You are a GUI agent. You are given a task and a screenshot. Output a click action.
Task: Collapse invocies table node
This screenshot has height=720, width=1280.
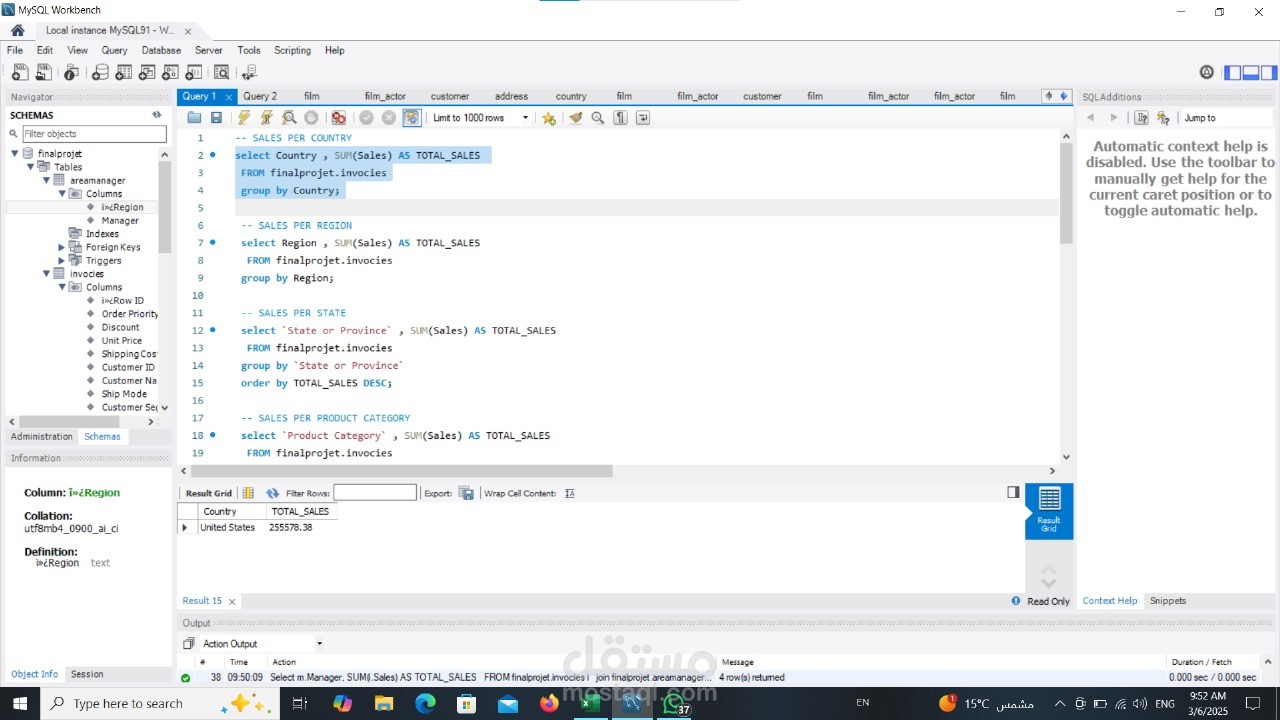click(x=46, y=274)
